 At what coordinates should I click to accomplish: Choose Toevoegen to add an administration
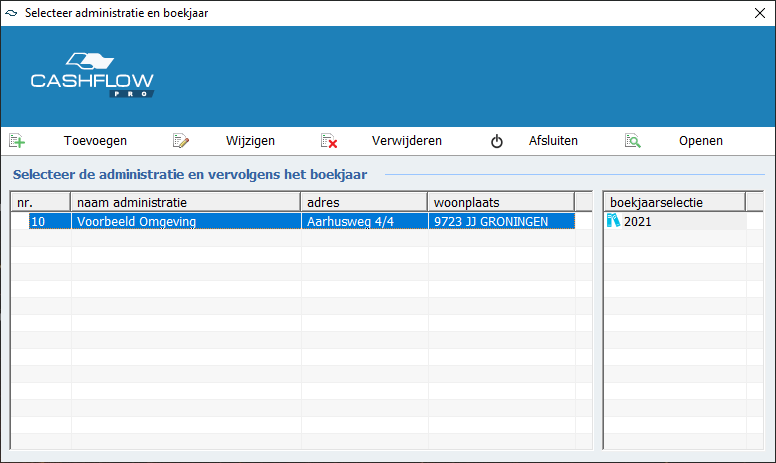[95, 141]
